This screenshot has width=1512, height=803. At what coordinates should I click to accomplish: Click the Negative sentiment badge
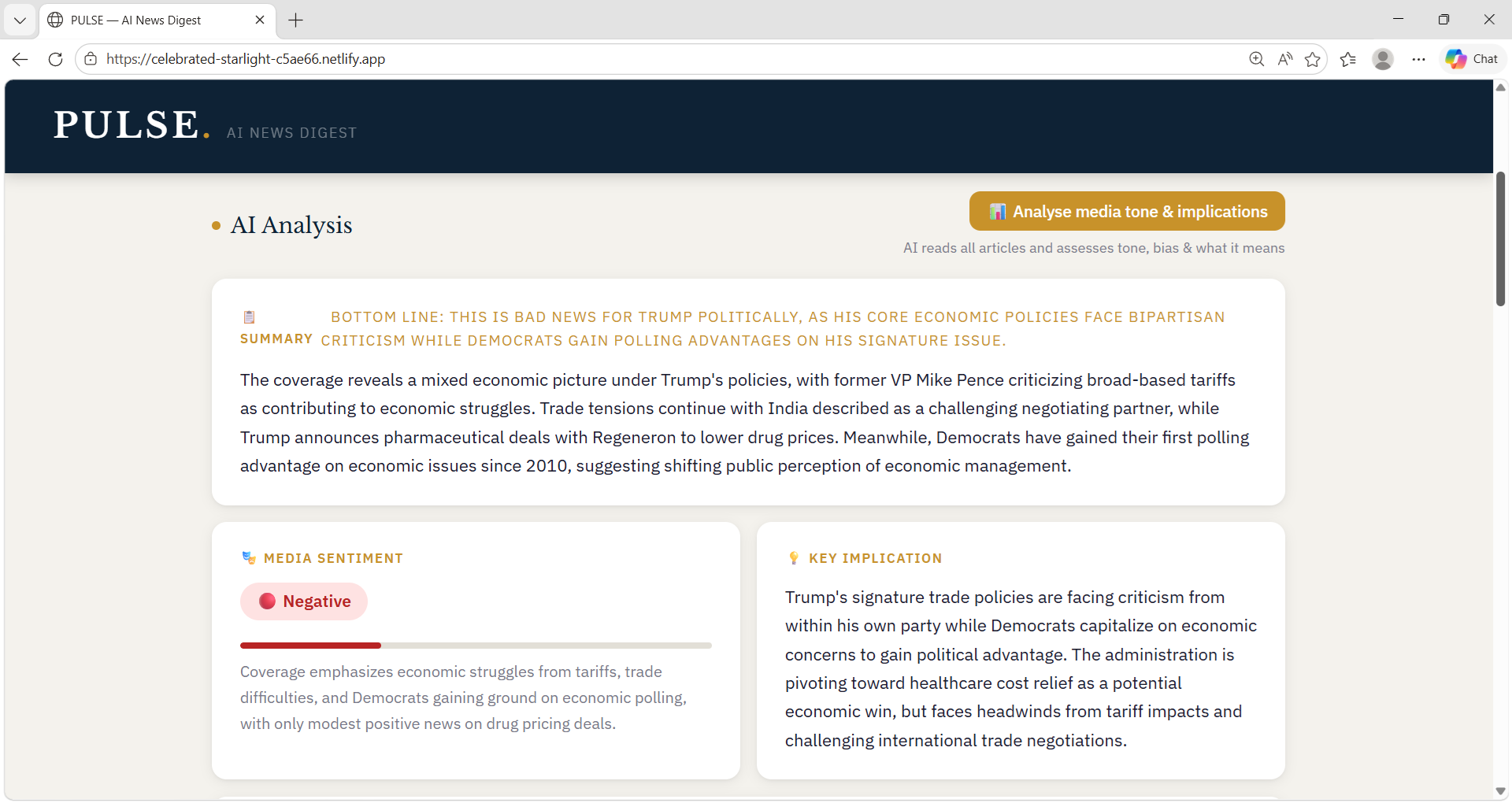point(303,601)
